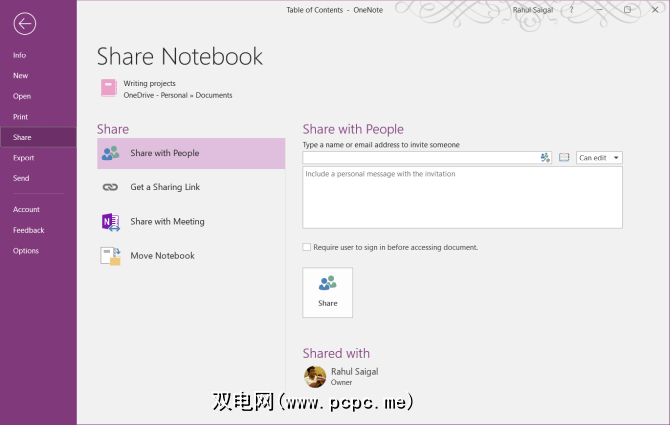
Task: Select Move Notebook option
Action: pyautogui.click(x=191, y=256)
